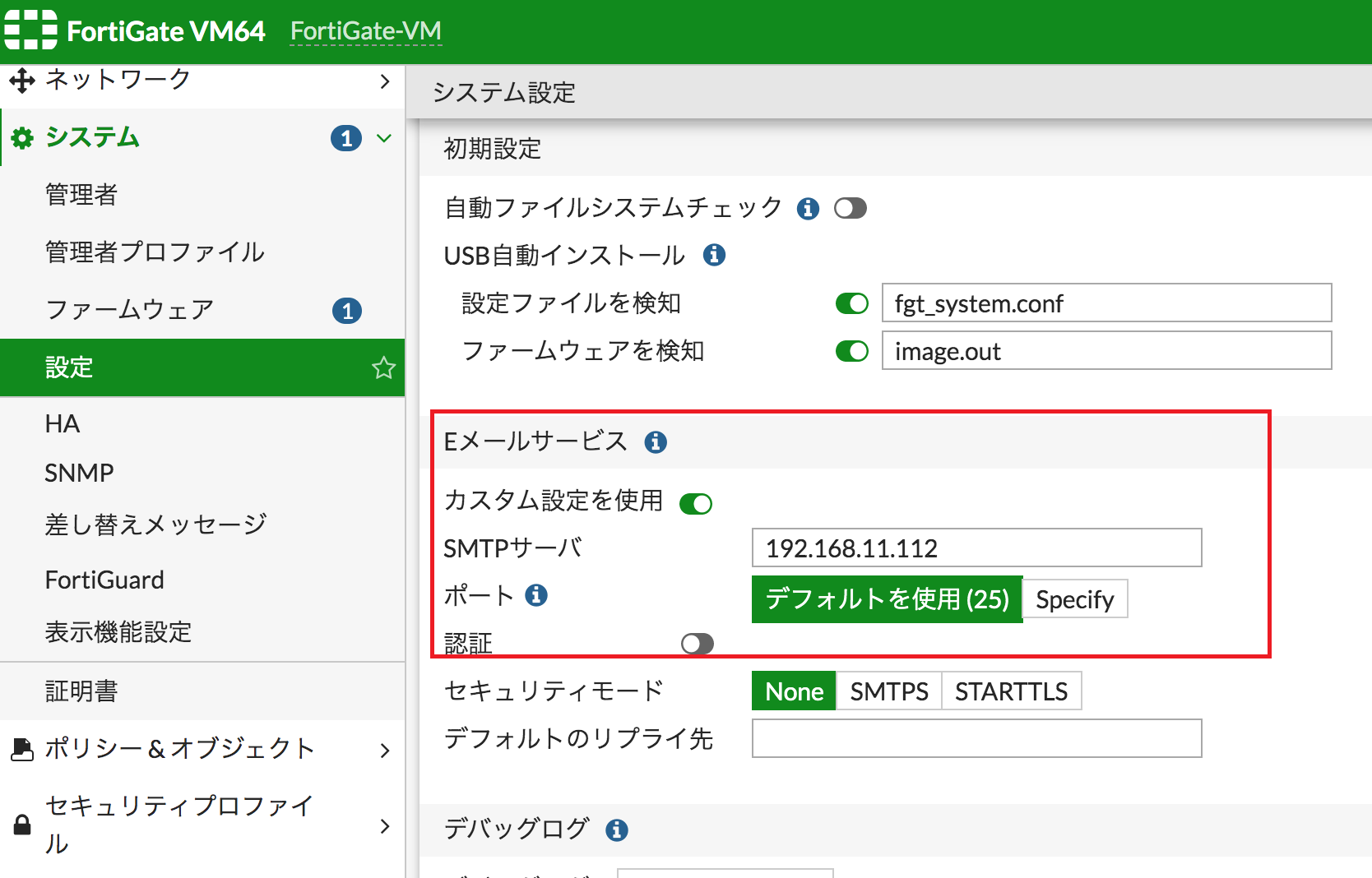
Task: Open FortiGuard menu item
Action: point(202,580)
